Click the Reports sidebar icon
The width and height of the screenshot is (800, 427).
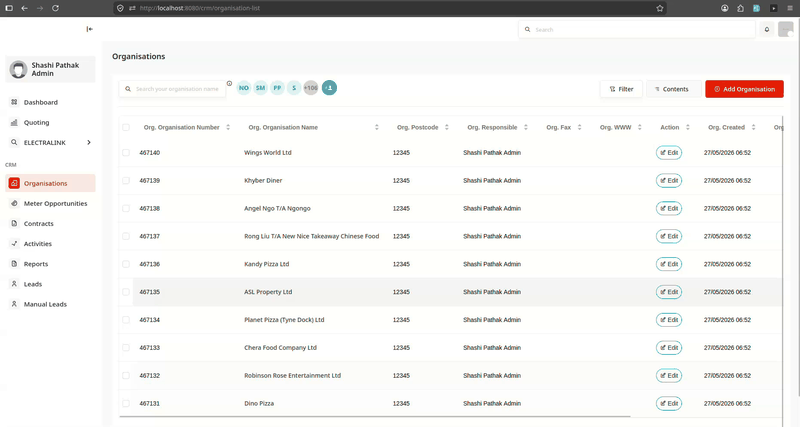click(14, 264)
